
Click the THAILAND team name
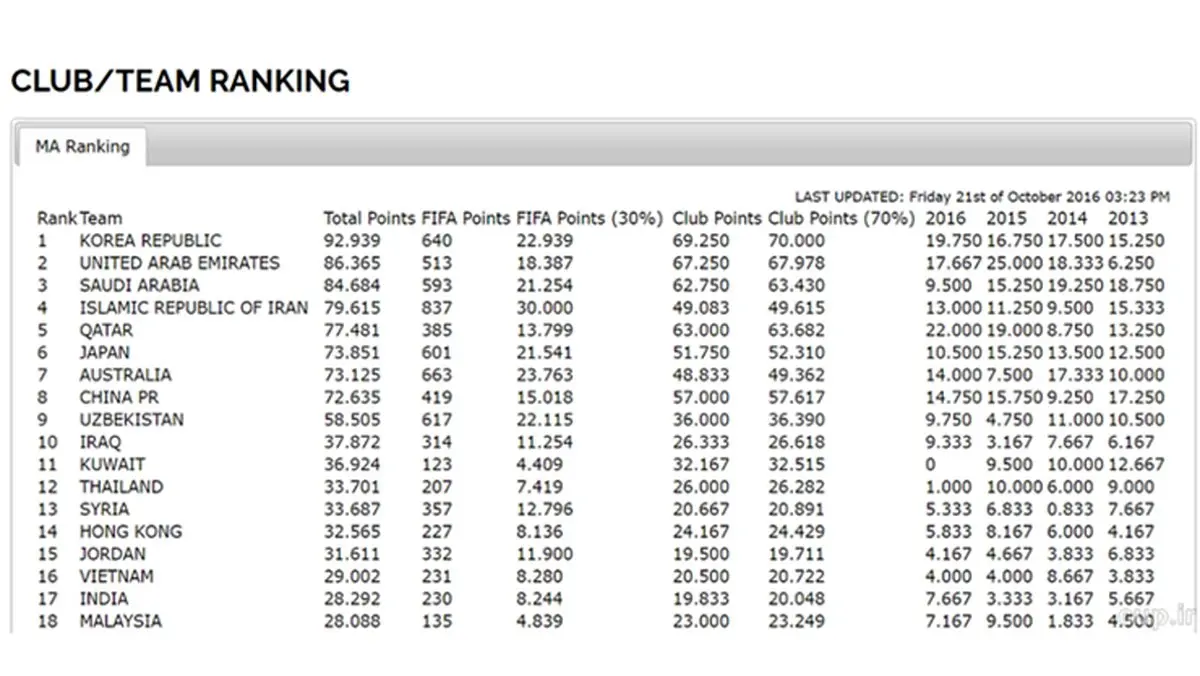121,487
